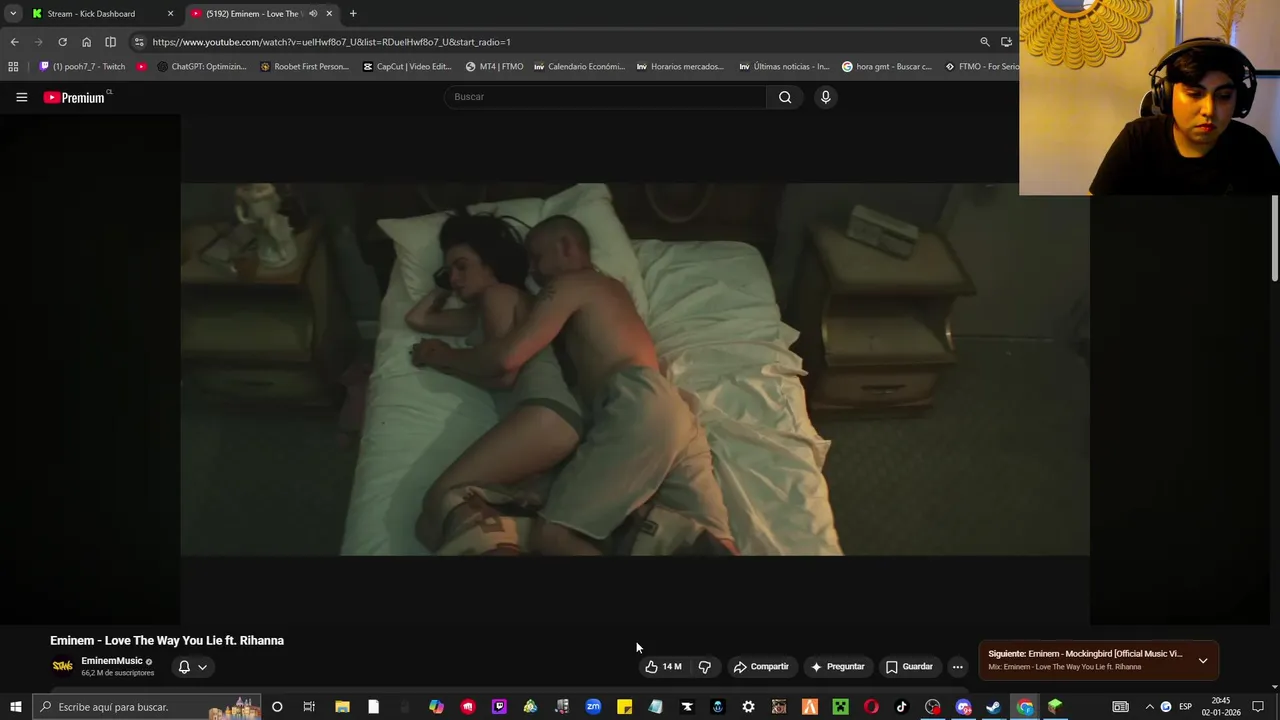Show hidden system tray icons
Image resolution: width=1280 pixels, height=720 pixels.
click(x=1148, y=707)
